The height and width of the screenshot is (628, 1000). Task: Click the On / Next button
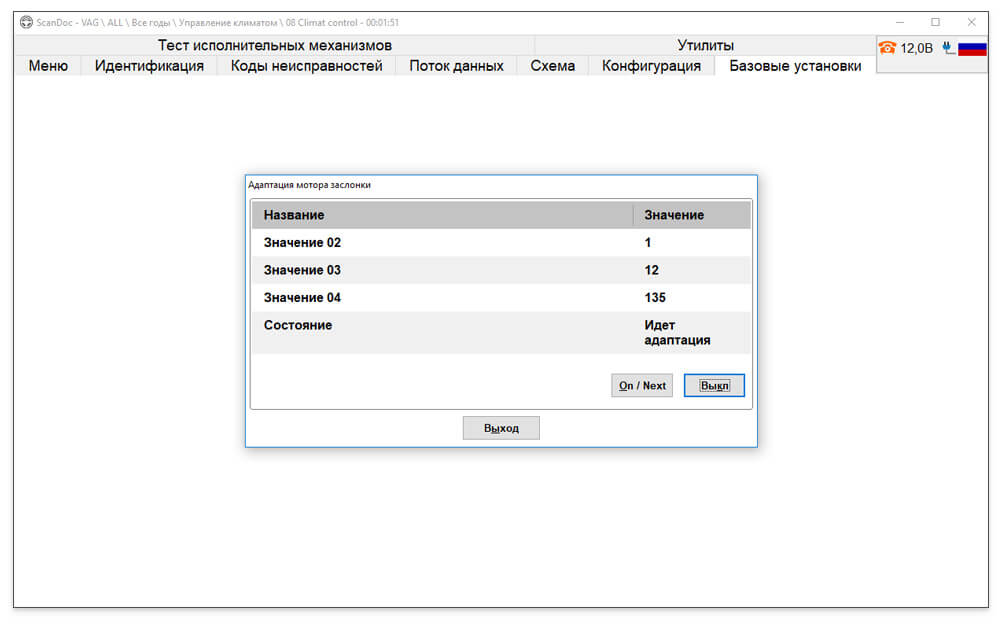coord(642,386)
